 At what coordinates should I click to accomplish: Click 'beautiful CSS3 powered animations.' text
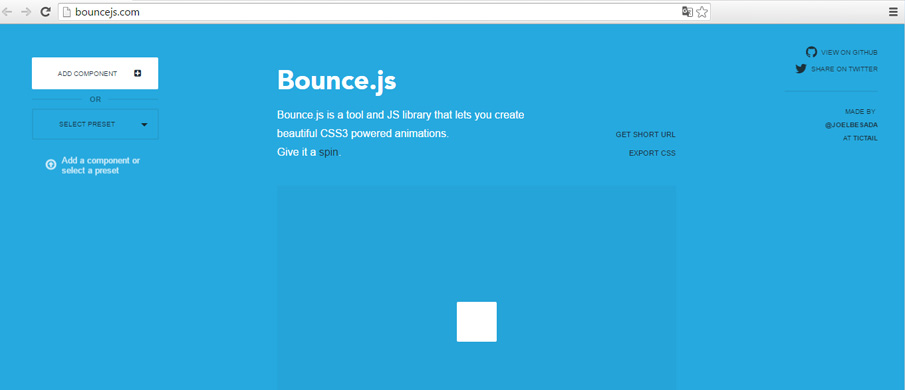362,134
